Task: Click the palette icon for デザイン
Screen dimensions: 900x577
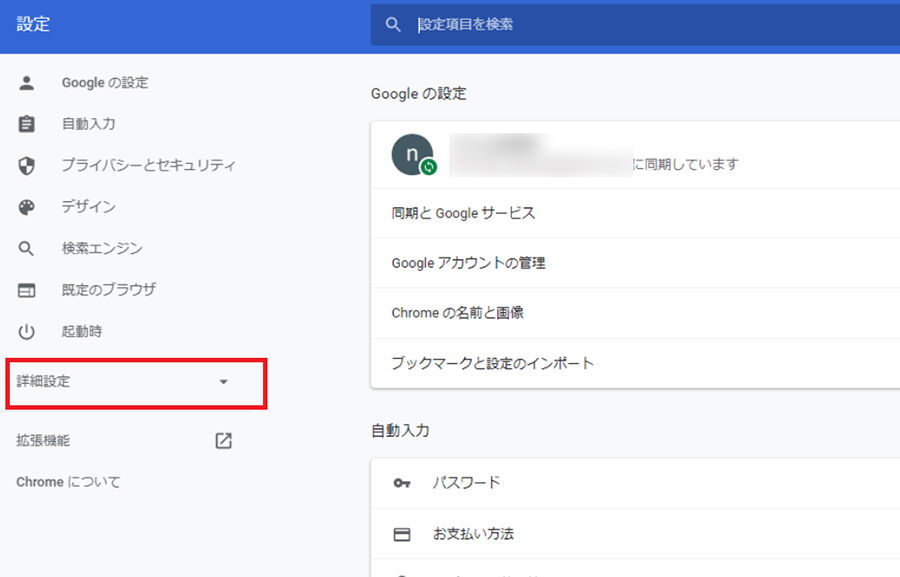Action: click(27, 207)
